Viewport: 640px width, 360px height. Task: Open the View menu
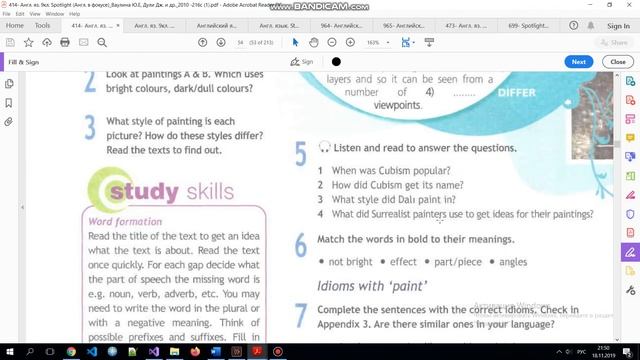[35, 14]
